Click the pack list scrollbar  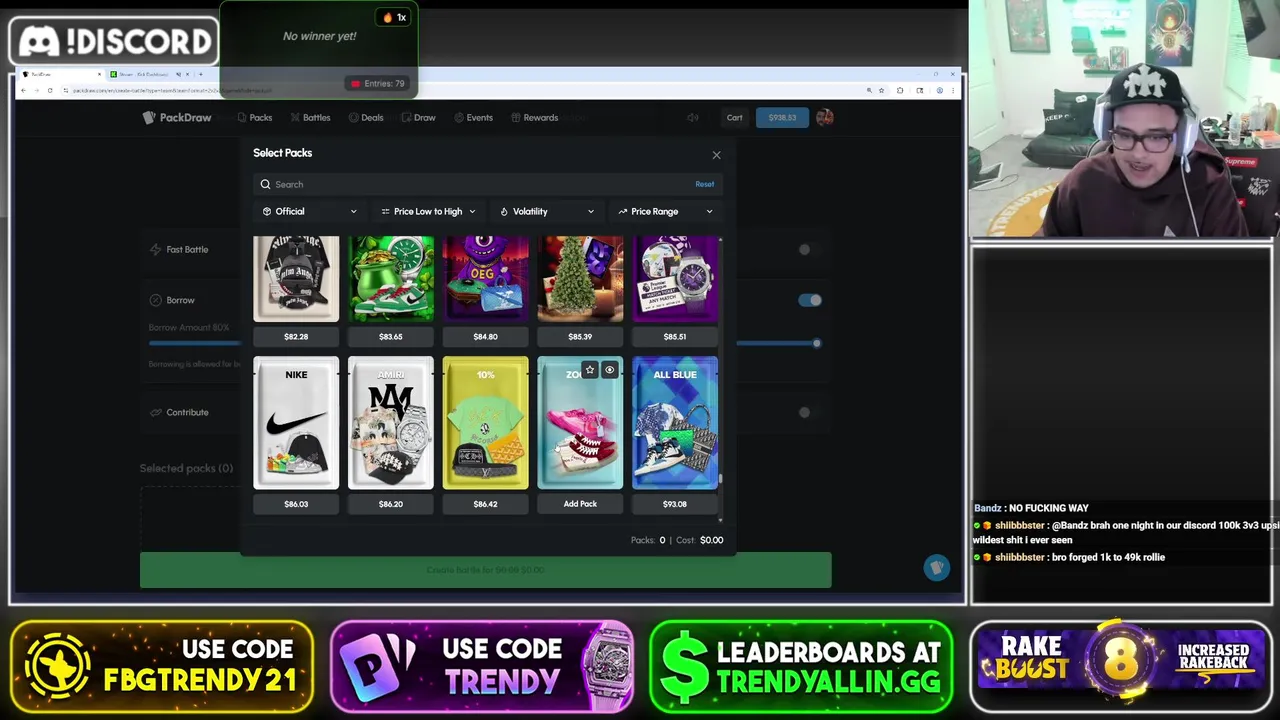(721, 480)
